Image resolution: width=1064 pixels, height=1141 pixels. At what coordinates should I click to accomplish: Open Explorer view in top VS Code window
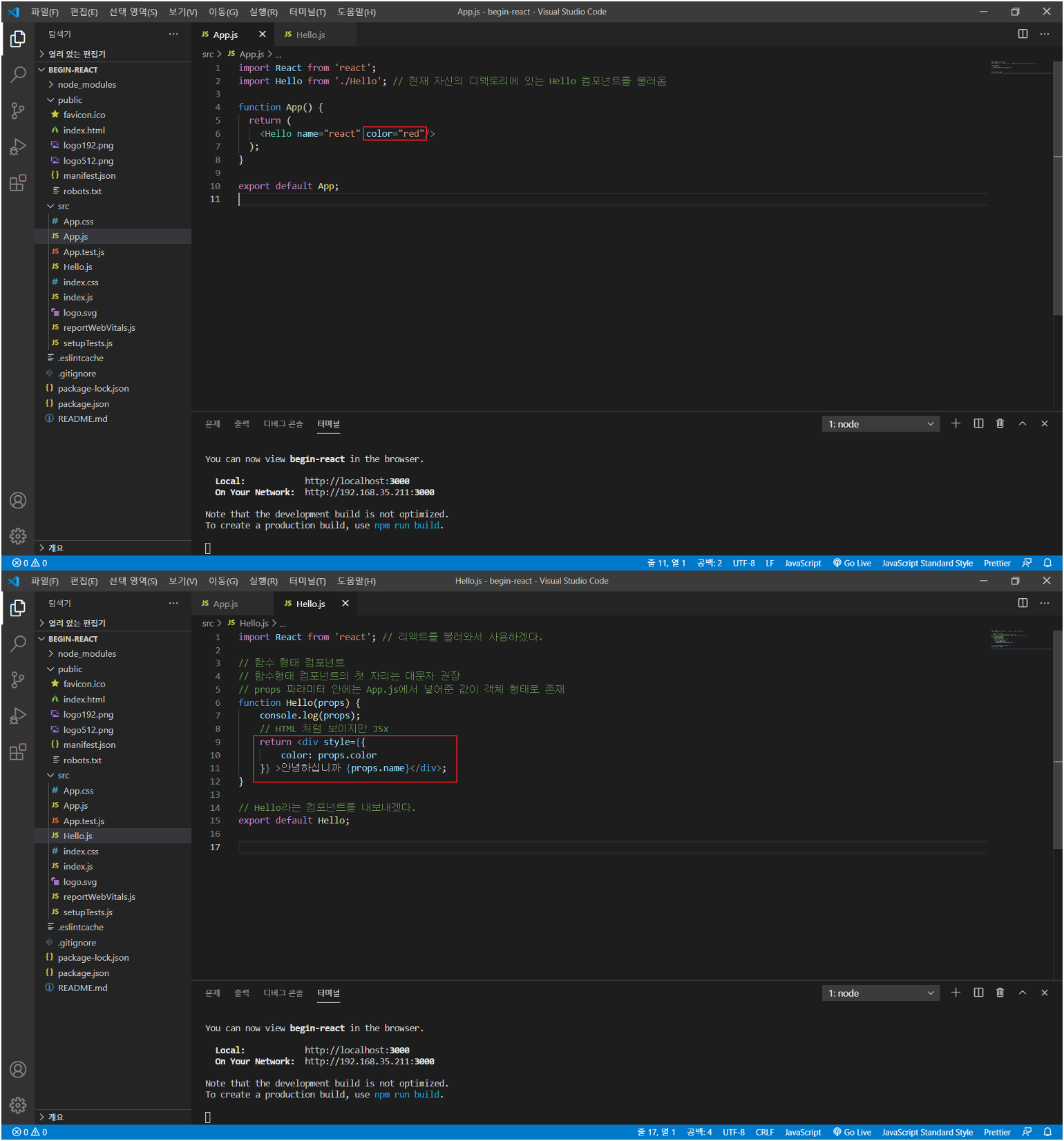(18, 39)
